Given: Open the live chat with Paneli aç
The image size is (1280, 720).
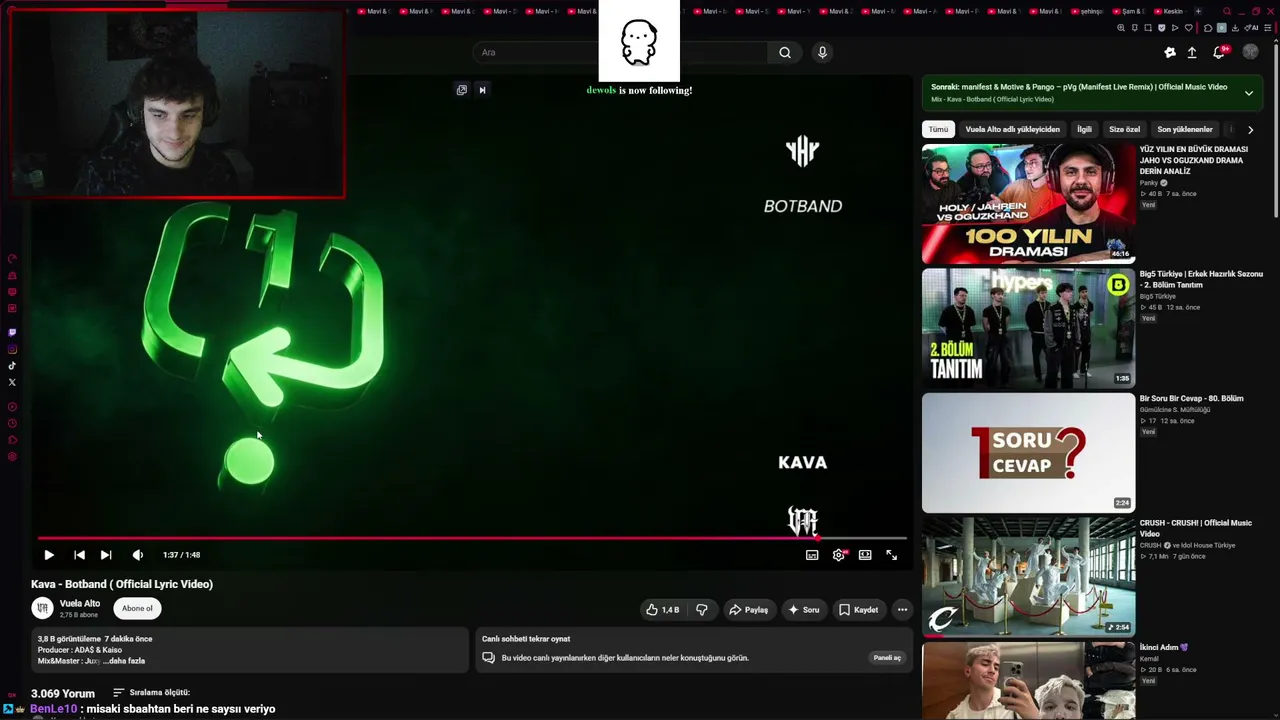Looking at the screenshot, I should pos(887,658).
